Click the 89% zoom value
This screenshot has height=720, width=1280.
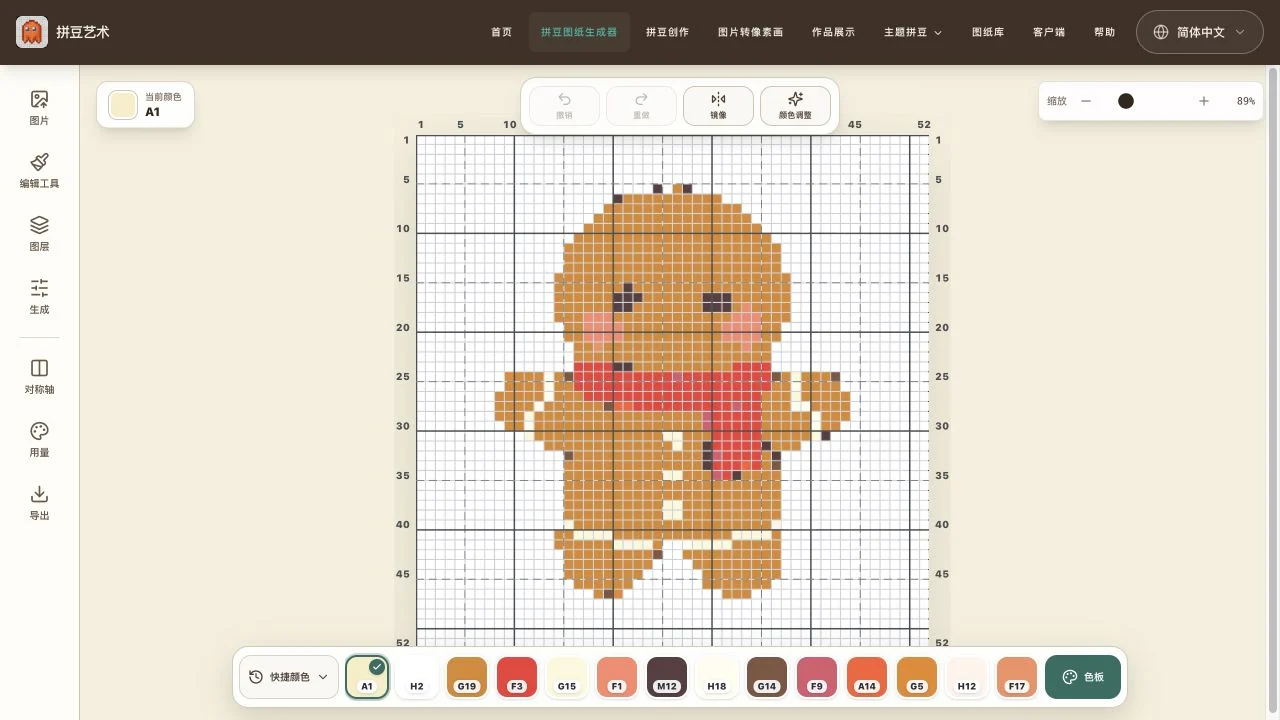[x=1246, y=101]
